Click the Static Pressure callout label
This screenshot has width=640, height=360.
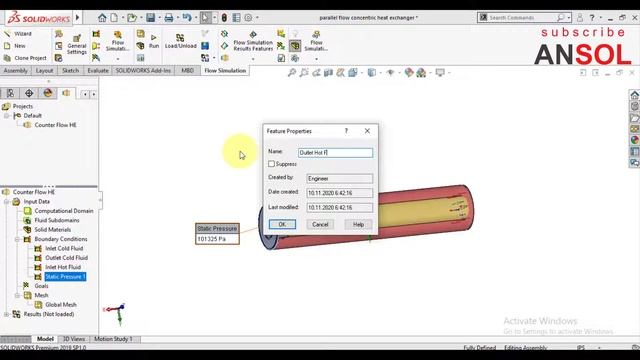[x=217, y=229]
